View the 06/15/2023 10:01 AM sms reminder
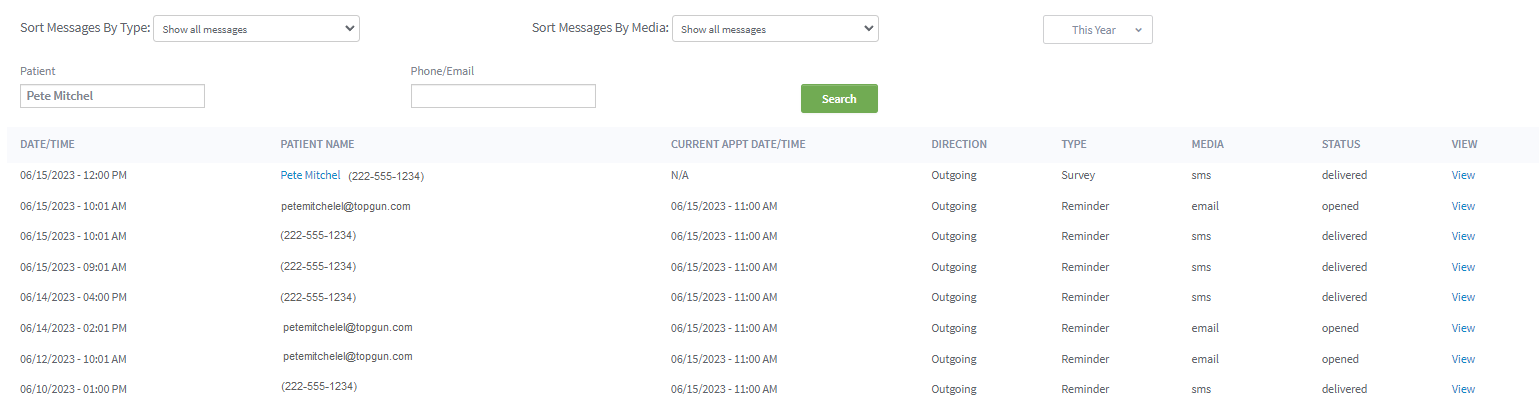Viewport: 1539px width, 403px height. [x=1463, y=236]
